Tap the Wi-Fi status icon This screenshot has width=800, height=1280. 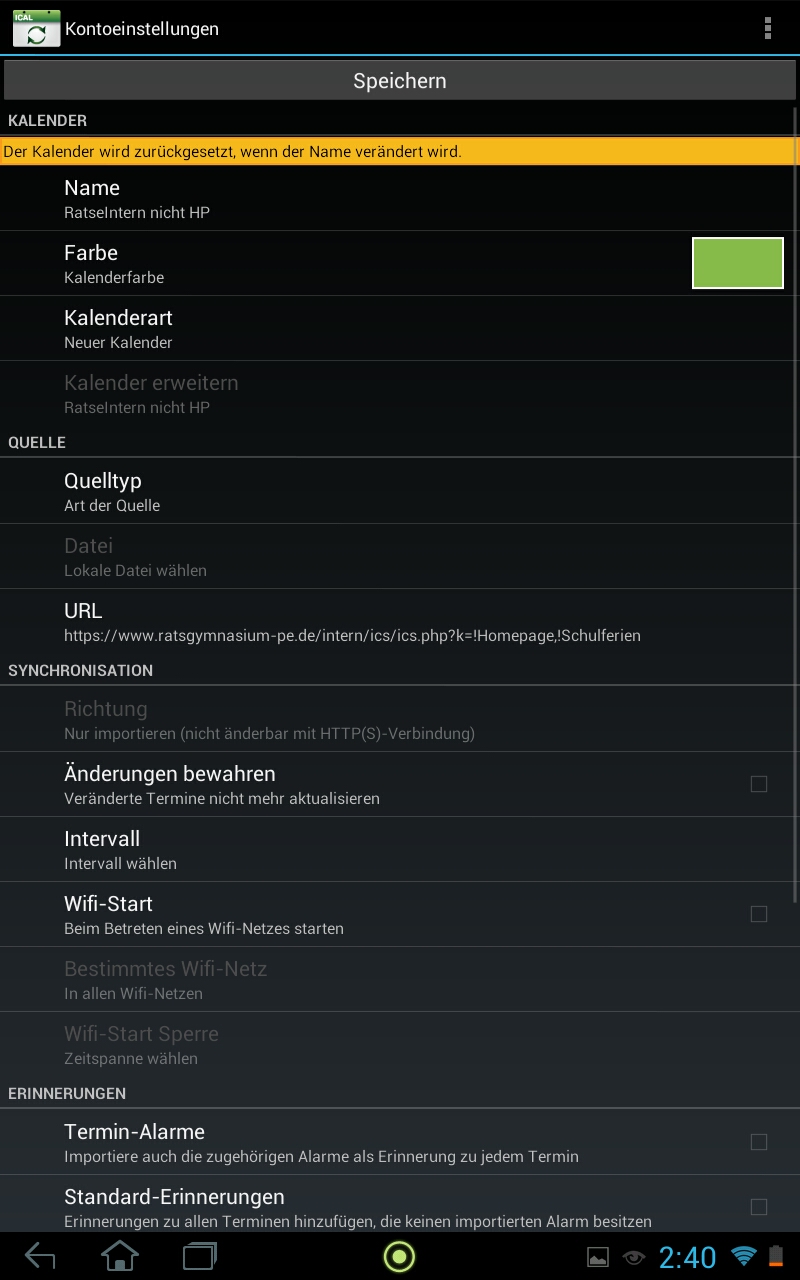[x=743, y=1257]
